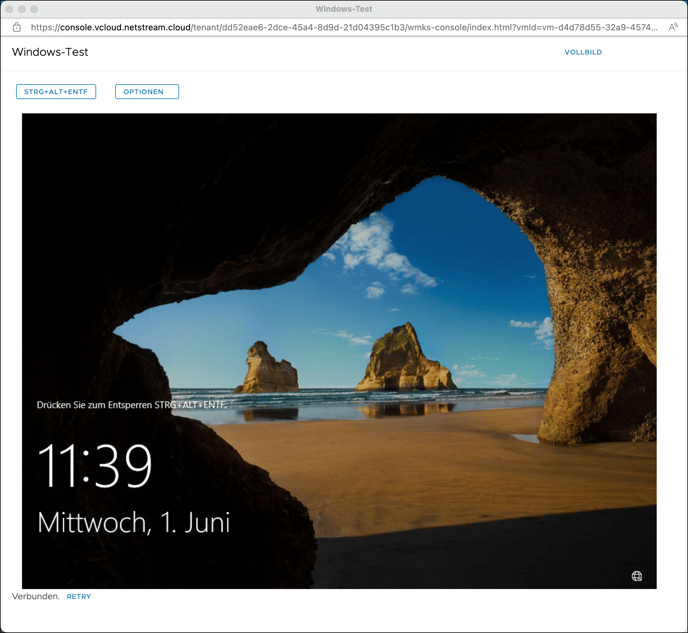Click the 11:39 clock on lock screen
The width and height of the screenshot is (688, 633).
click(95, 465)
